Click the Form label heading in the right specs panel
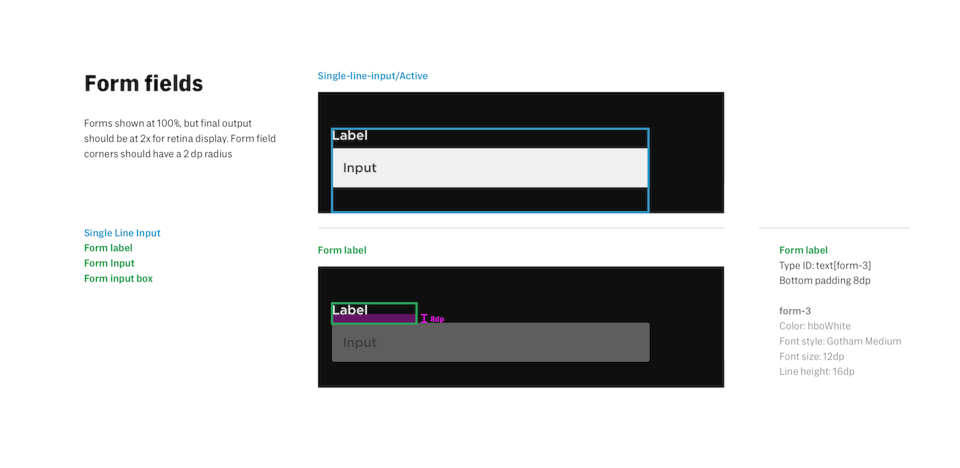 pyautogui.click(x=803, y=250)
